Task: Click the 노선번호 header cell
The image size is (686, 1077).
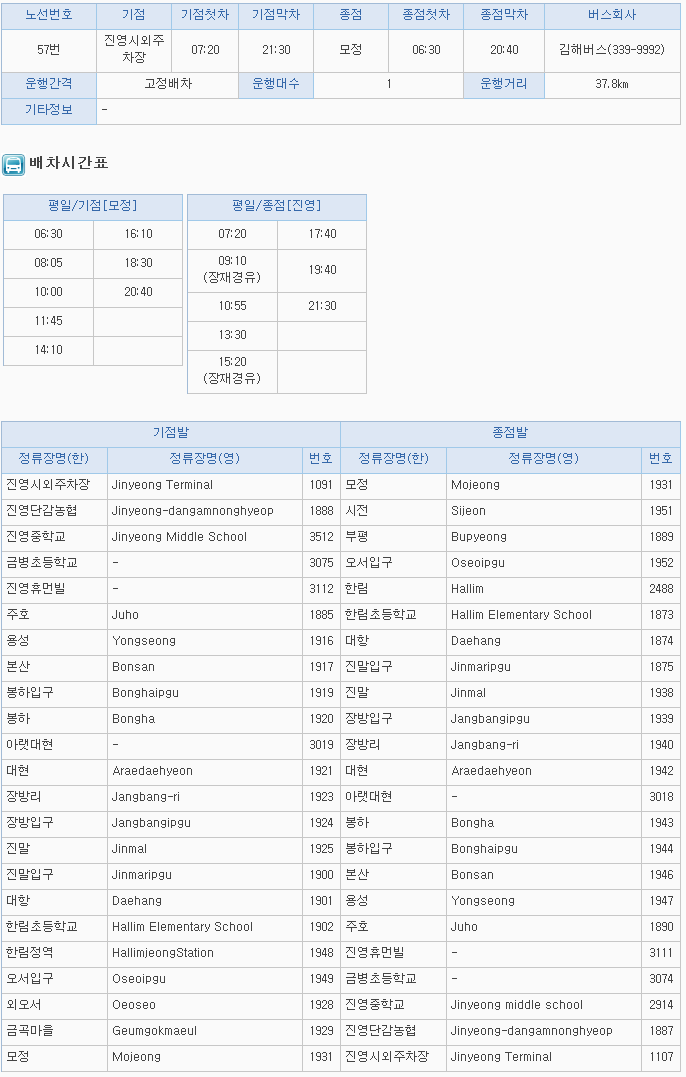Action: (49, 15)
